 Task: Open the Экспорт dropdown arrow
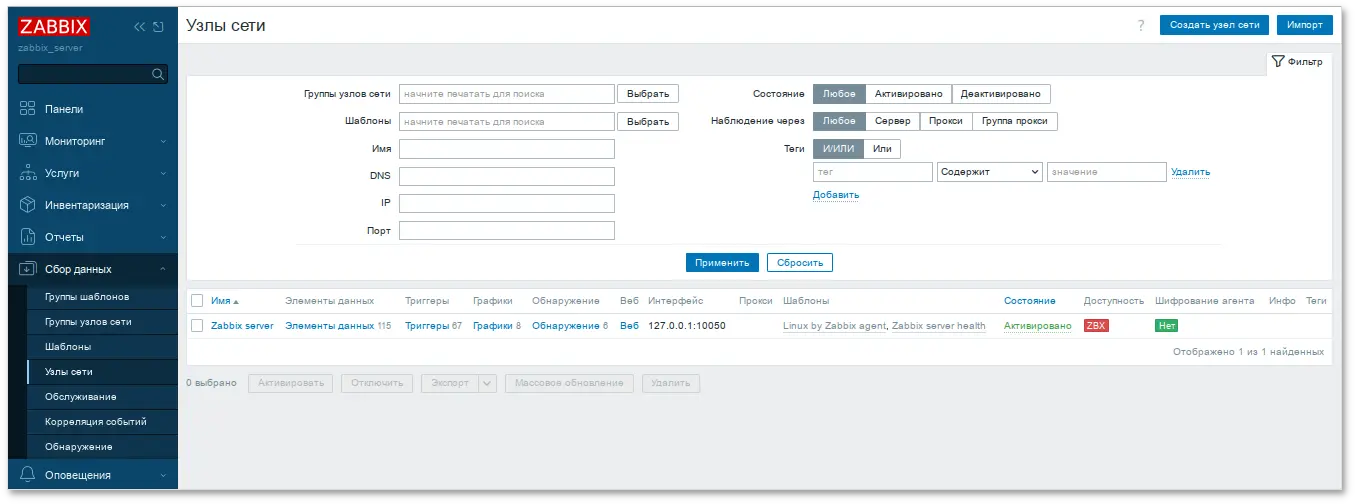coord(488,383)
